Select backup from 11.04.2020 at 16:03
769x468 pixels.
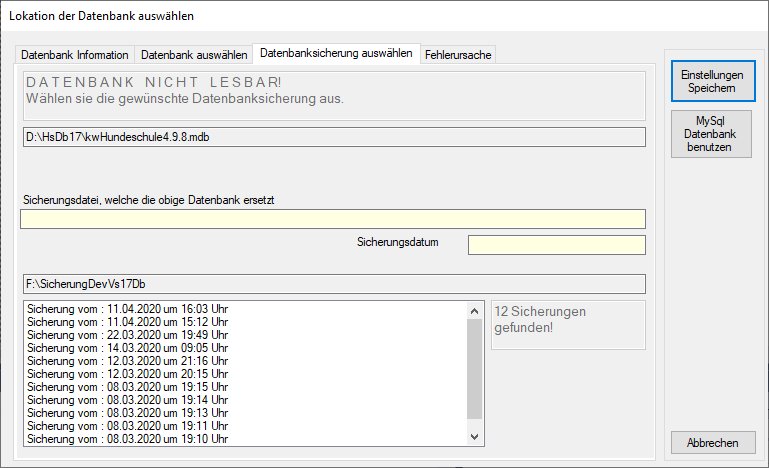tap(128, 309)
